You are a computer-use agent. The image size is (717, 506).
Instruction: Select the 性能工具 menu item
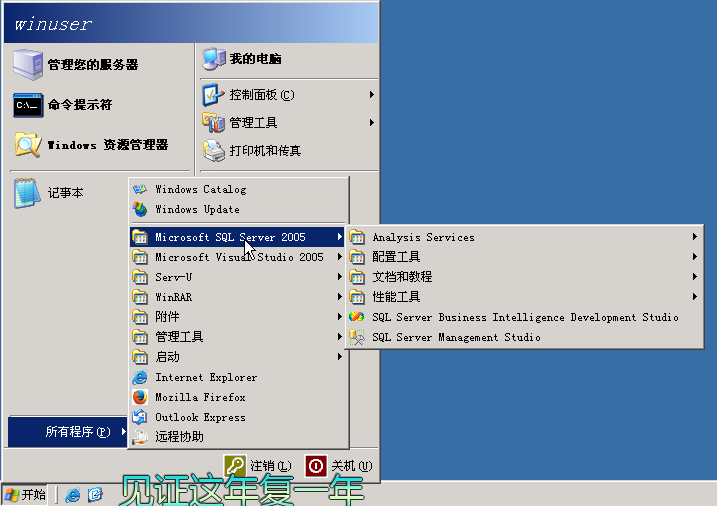(524, 297)
